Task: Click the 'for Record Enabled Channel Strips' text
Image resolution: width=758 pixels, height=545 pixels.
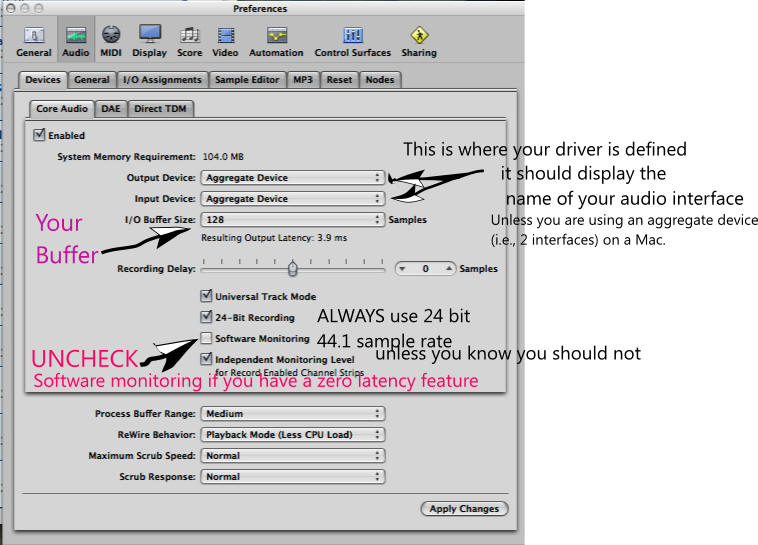Action: [290, 372]
